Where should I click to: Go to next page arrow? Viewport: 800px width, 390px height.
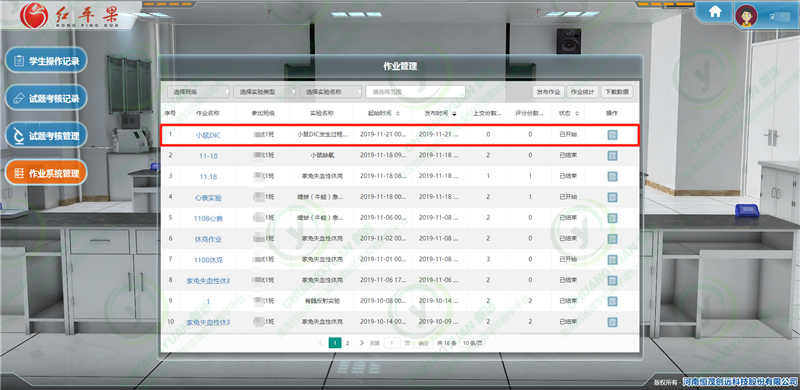click(x=361, y=343)
